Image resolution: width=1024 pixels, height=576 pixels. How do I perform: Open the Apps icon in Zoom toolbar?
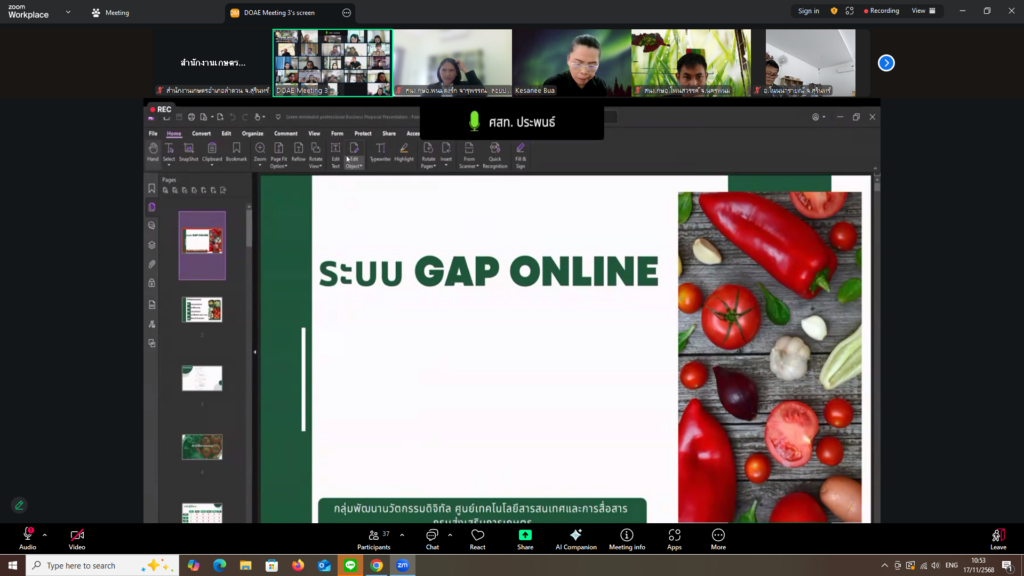tap(674, 537)
